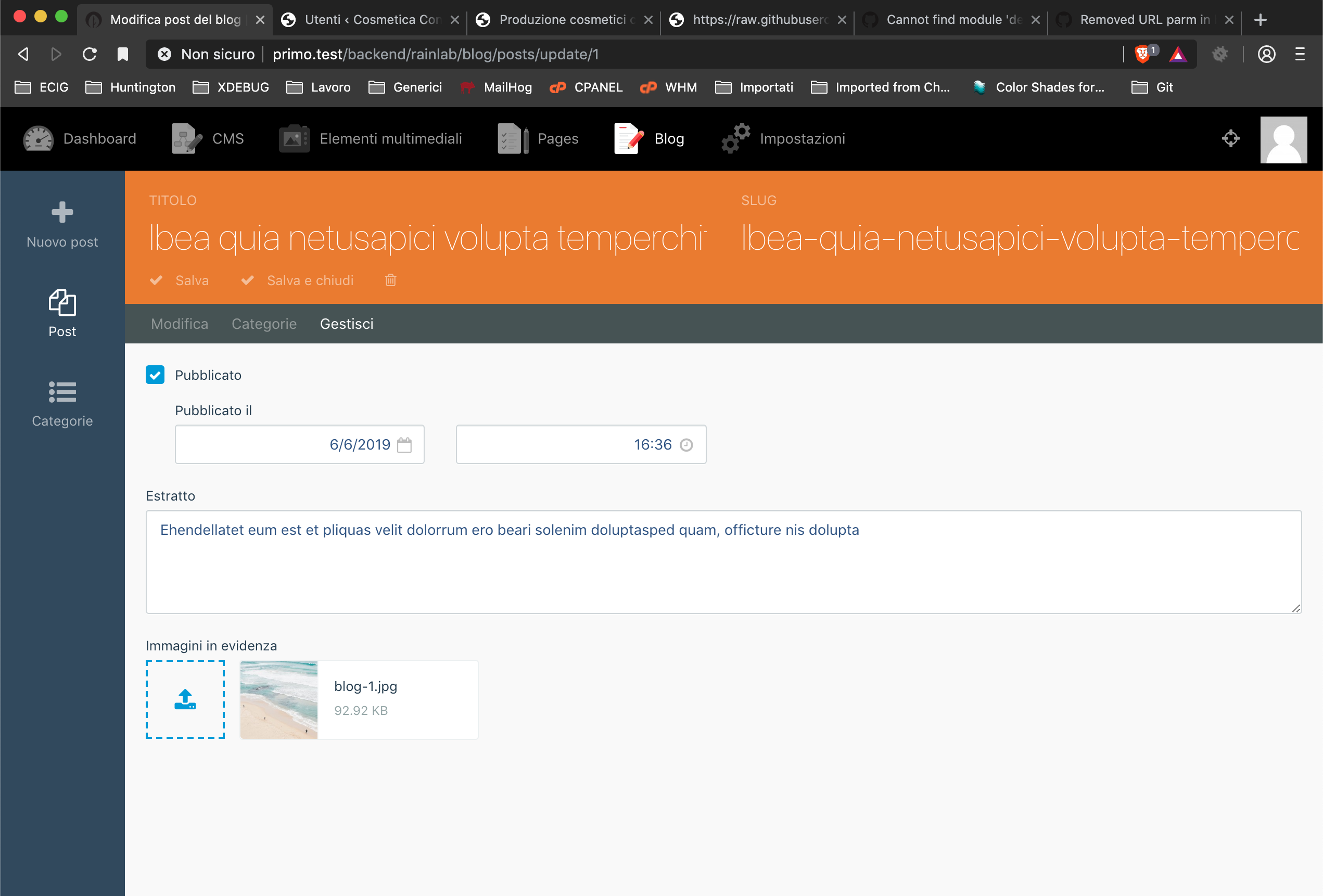Switch to the Categorie tab
1323x896 pixels.
pos(263,323)
